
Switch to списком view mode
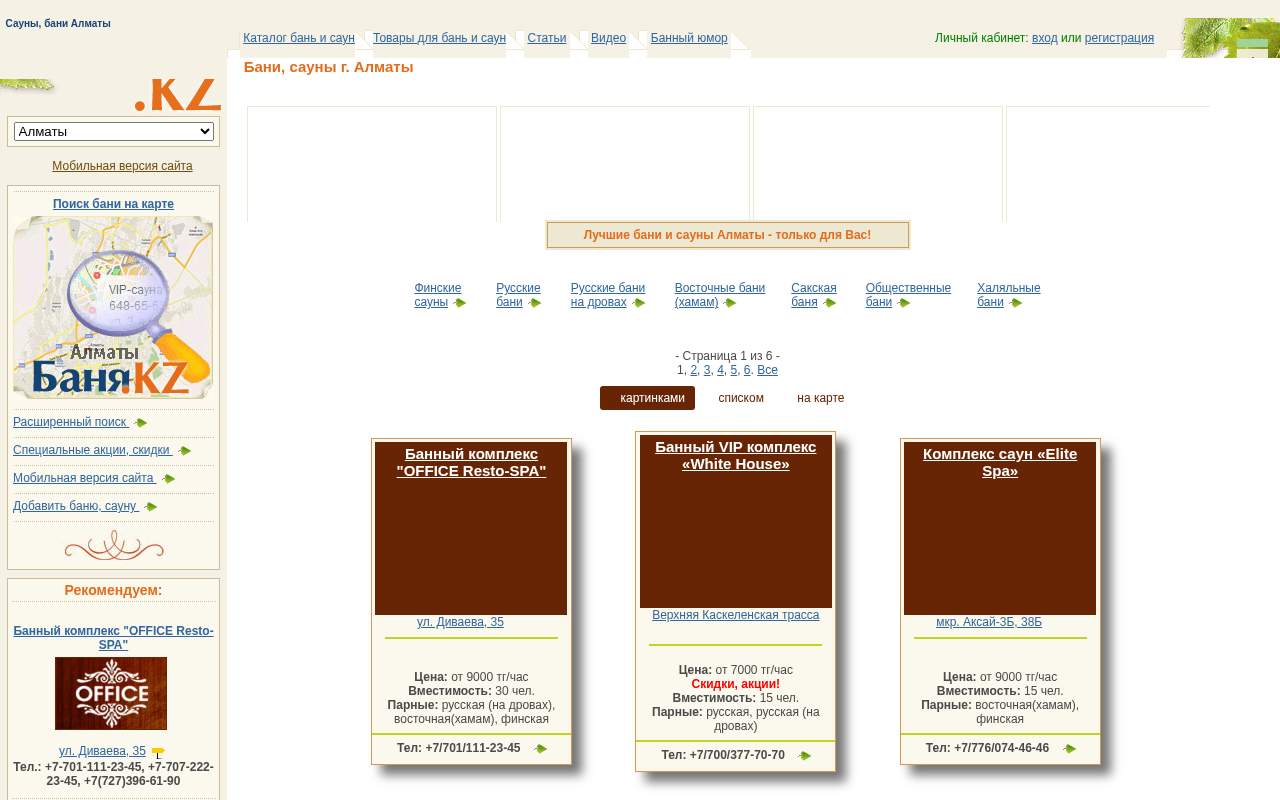click(x=741, y=398)
